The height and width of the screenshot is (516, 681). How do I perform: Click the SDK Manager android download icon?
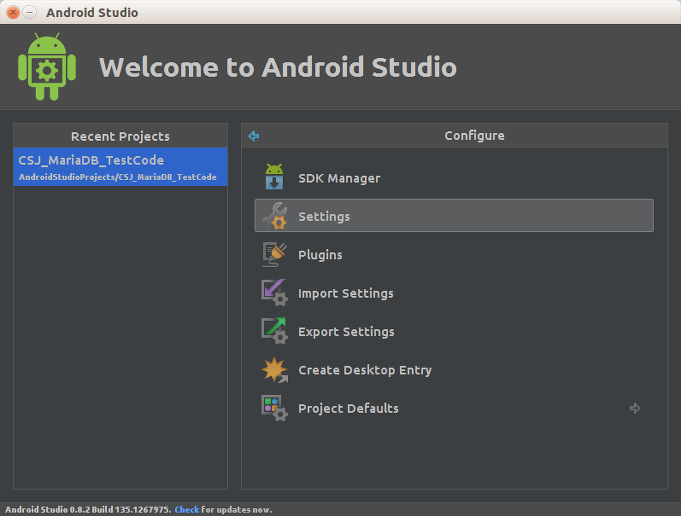click(274, 177)
